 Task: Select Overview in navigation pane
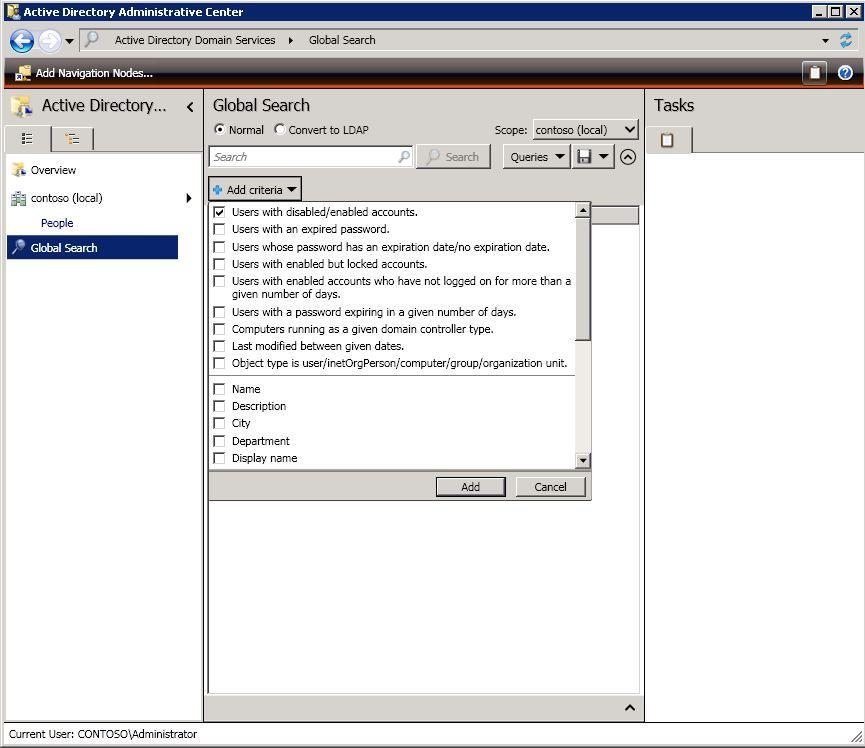[x=53, y=170]
